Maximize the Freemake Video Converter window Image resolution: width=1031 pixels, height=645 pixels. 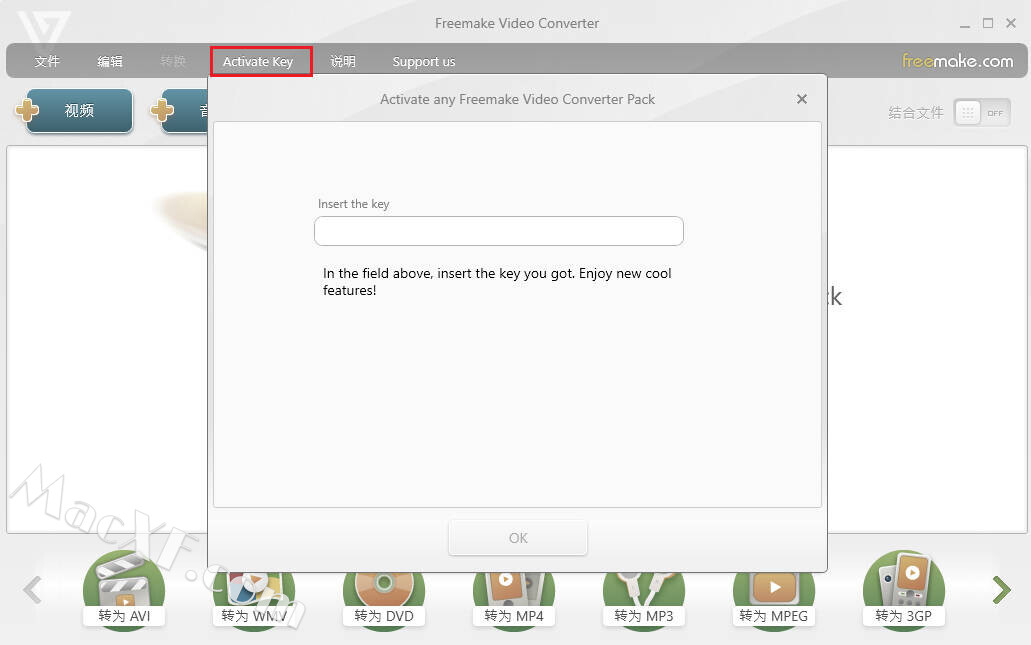[x=988, y=23]
